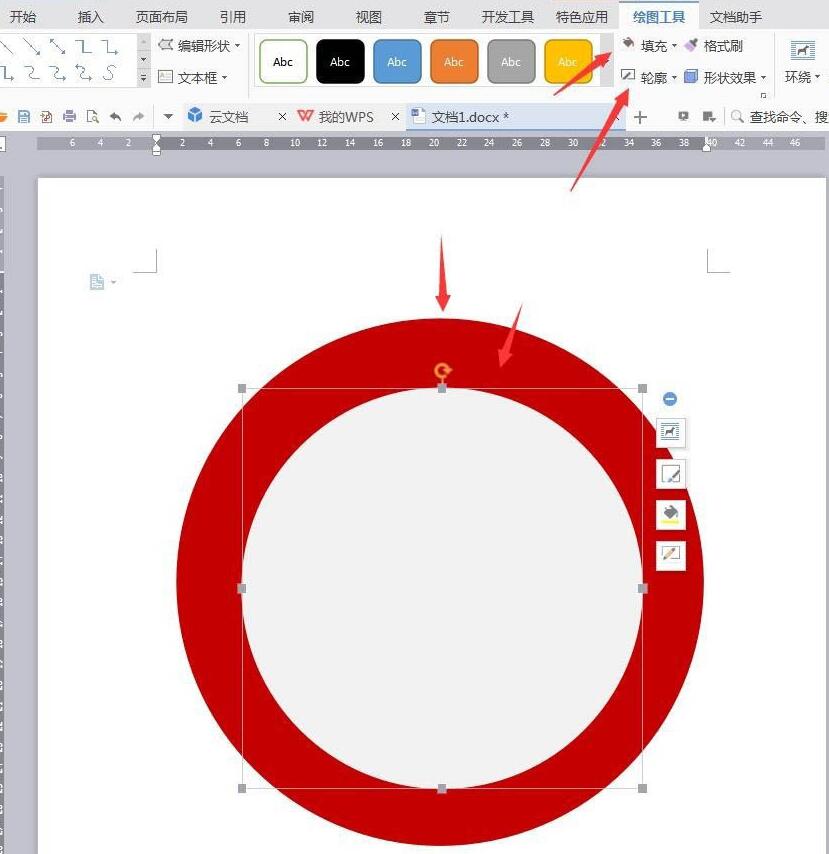
Task: Click the rotation handle above the circle
Action: point(442,371)
